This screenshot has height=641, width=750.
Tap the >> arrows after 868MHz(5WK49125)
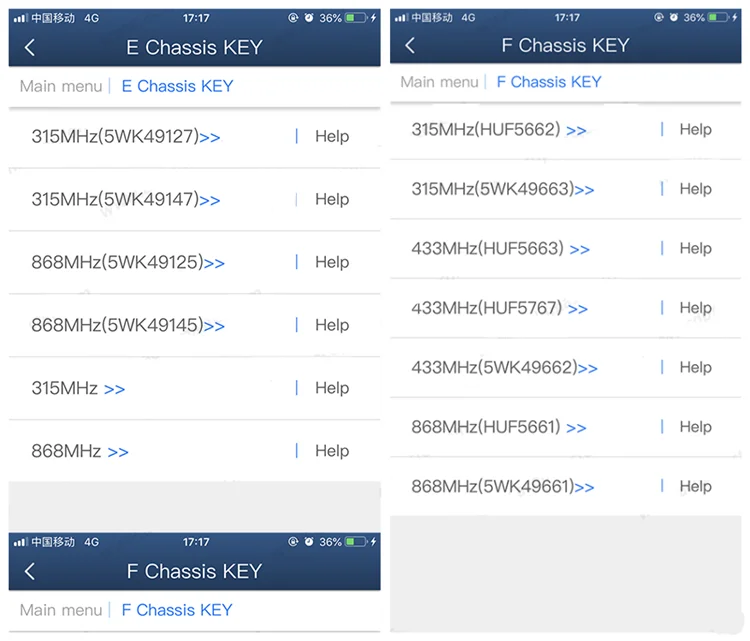tap(214, 263)
